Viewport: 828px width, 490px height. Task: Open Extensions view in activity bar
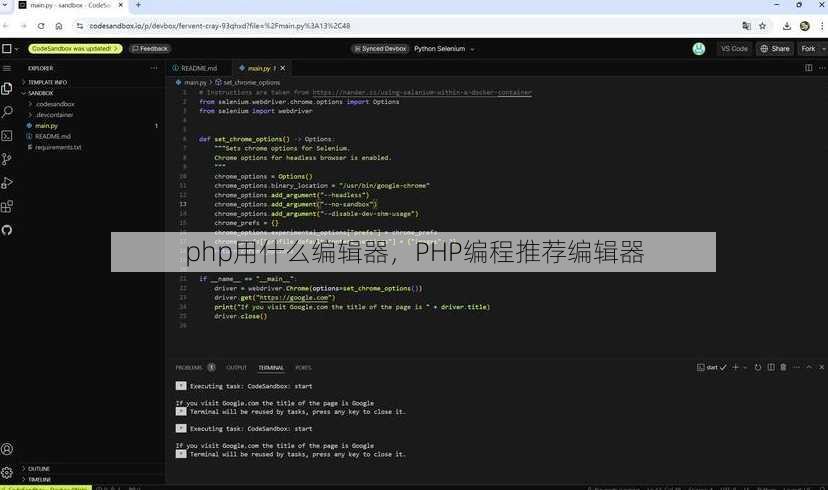point(7,206)
